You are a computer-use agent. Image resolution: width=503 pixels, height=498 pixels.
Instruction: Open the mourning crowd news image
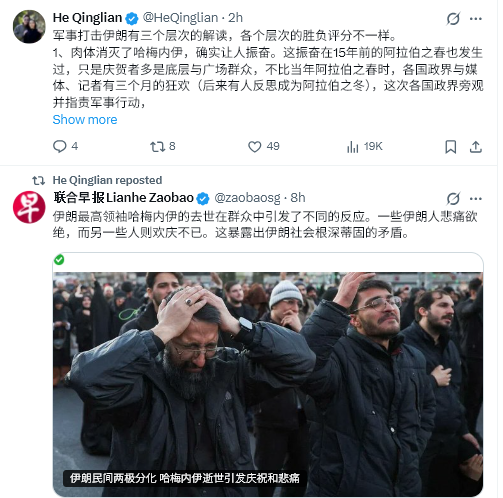(x=268, y=384)
